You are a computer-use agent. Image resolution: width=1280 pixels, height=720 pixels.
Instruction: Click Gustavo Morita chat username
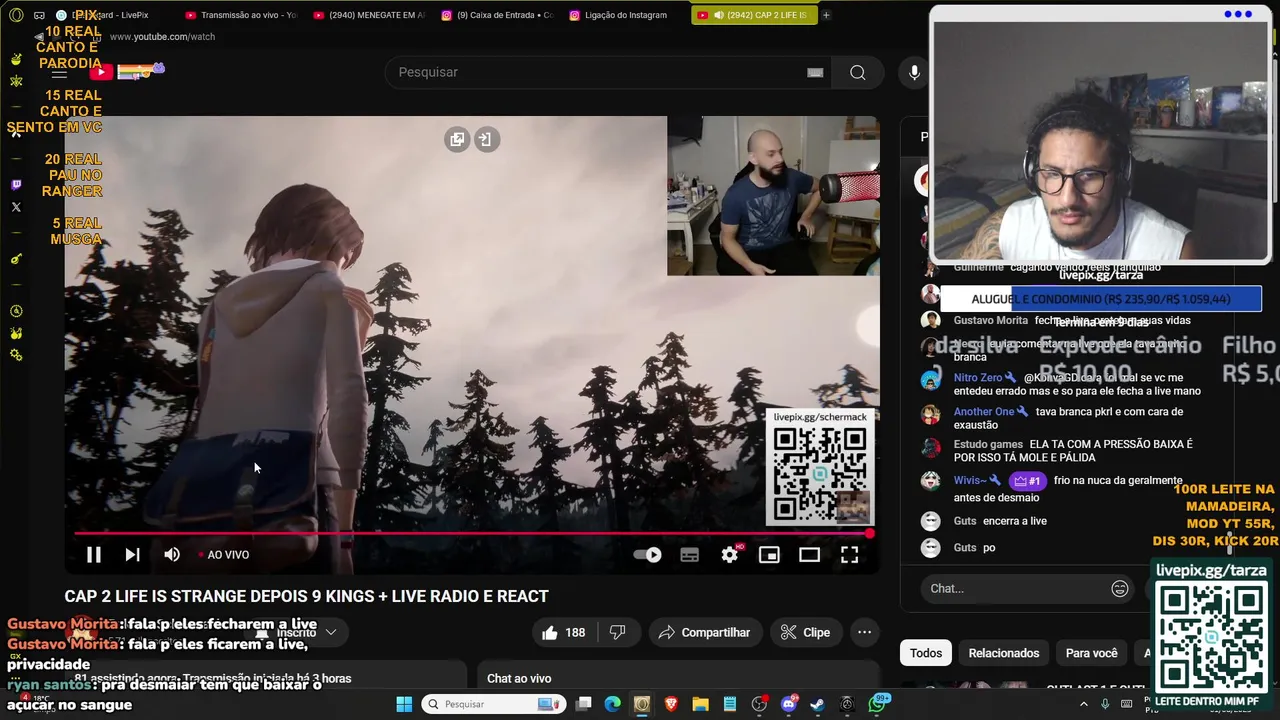click(x=990, y=321)
